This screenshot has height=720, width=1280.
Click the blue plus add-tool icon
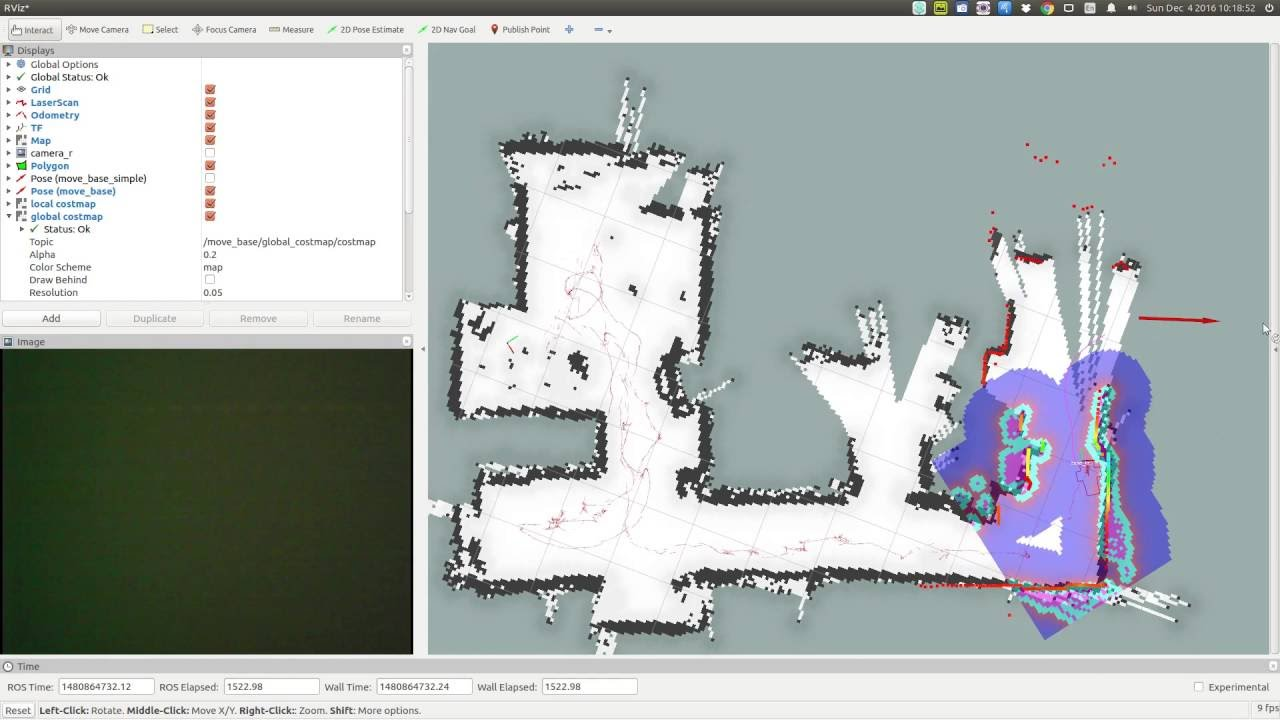pos(569,30)
